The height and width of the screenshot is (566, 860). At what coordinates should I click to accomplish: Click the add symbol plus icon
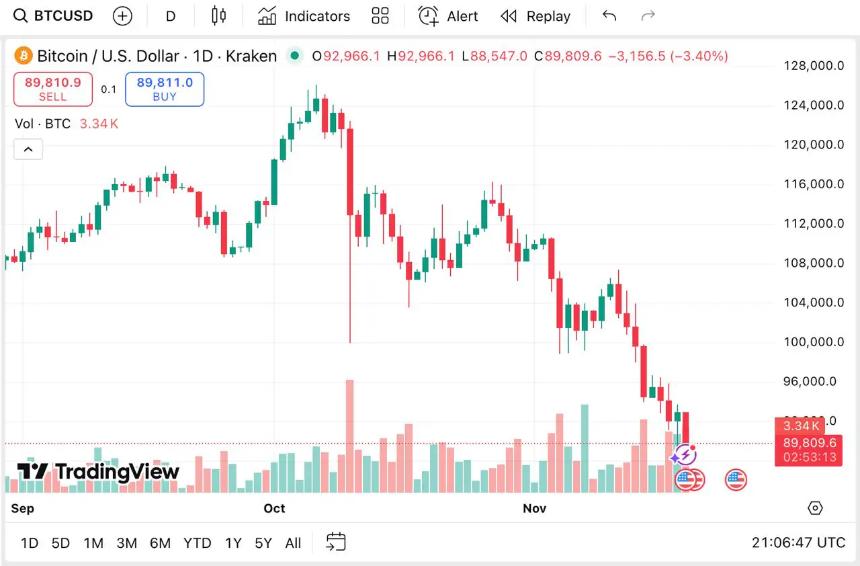pos(122,16)
